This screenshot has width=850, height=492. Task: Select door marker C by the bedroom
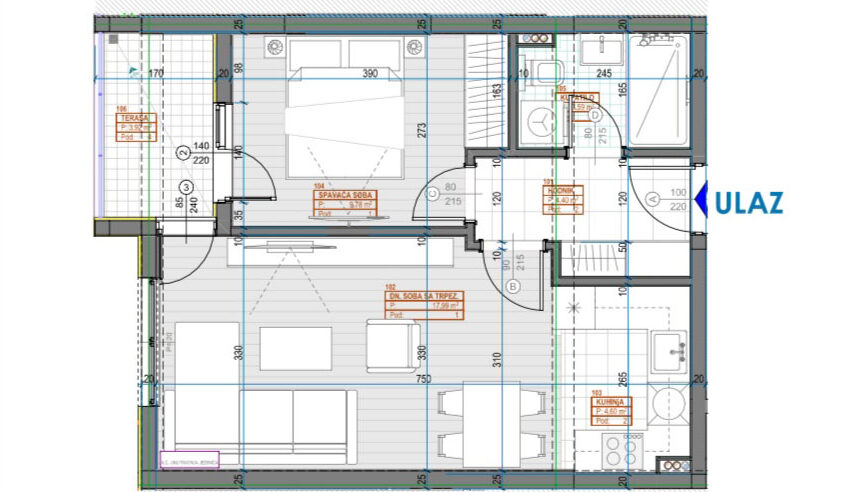[432, 196]
